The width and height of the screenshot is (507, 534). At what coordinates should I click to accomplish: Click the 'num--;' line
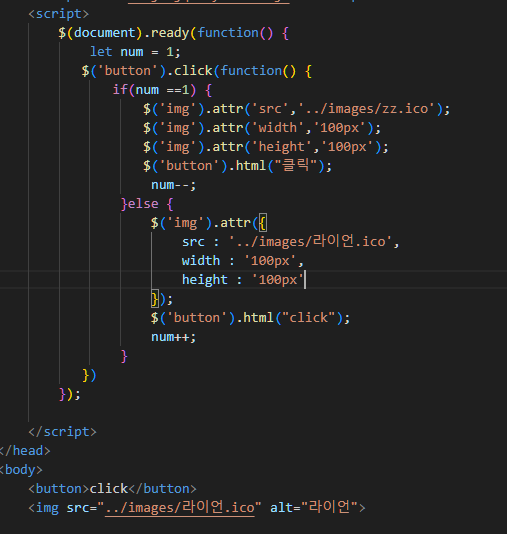click(173, 185)
